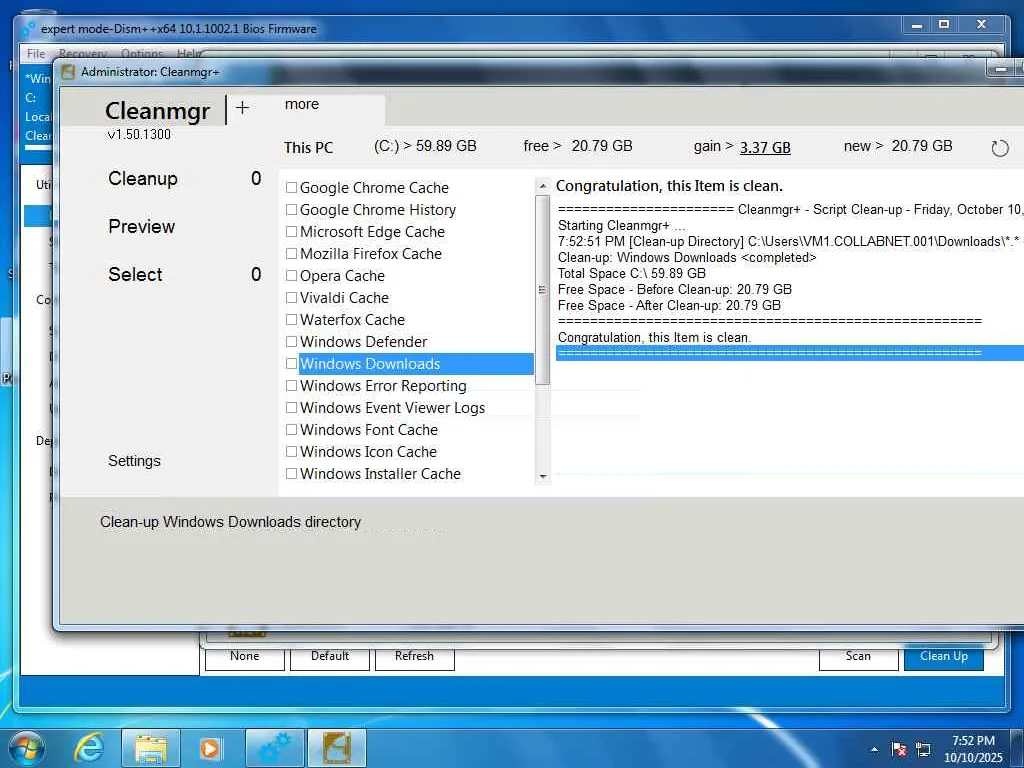Show hidden tray icons arrow
1024x768 pixels.
point(874,750)
